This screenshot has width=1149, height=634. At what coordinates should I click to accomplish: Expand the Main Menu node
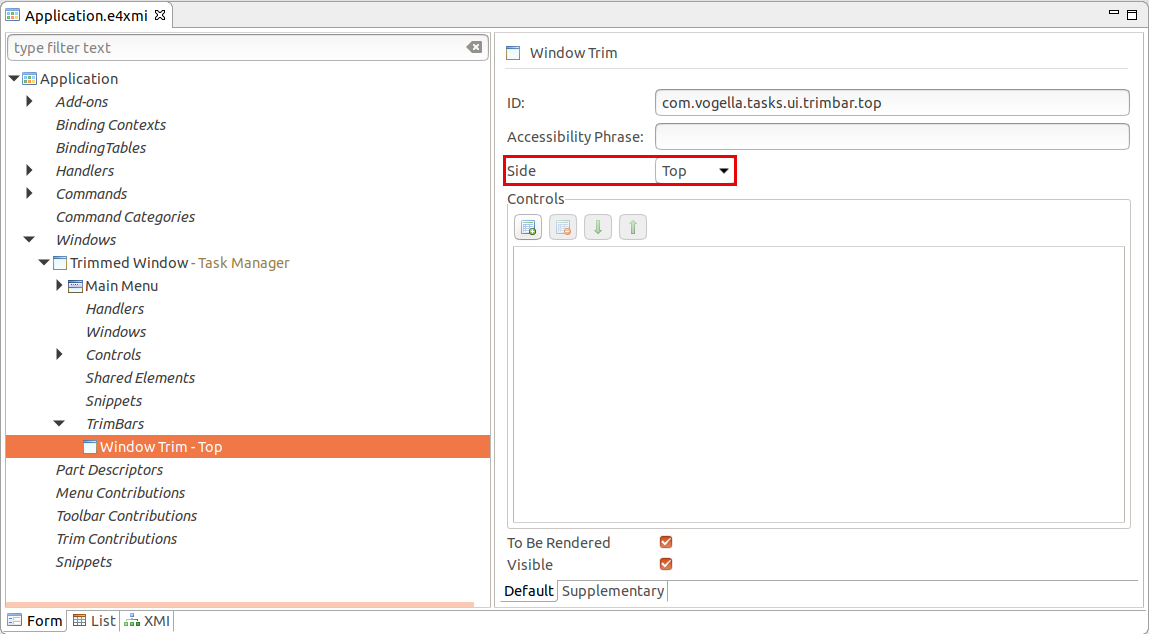pyautogui.click(x=59, y=285)
